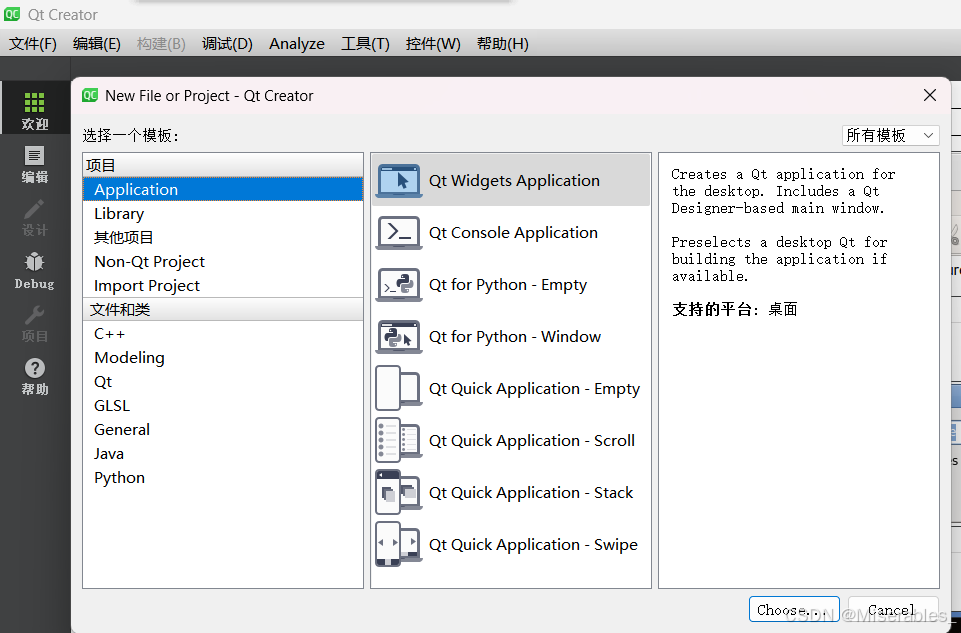Click the 文件和类 section header
The width and height of the screenshot is (961, 633).
click(x=223, y=309)
